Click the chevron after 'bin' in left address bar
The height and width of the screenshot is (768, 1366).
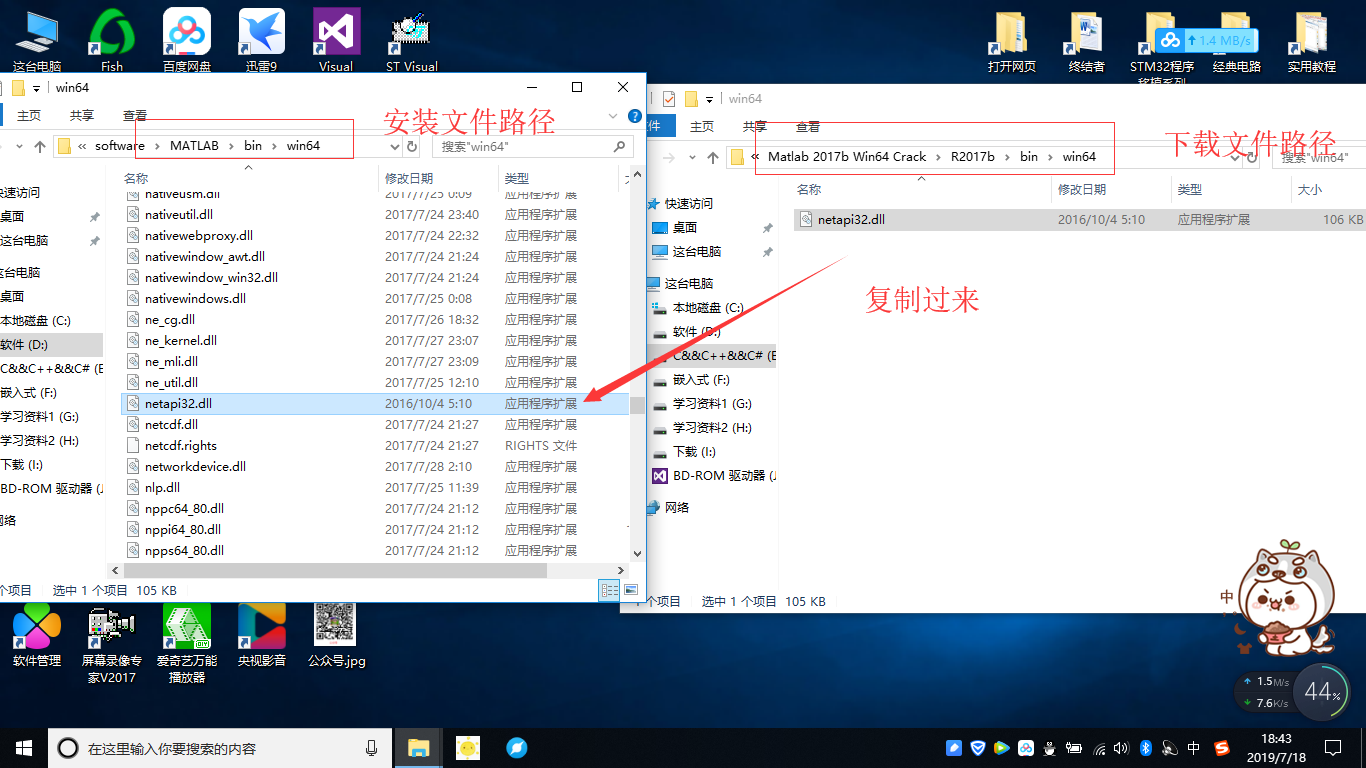click(274, 146)
